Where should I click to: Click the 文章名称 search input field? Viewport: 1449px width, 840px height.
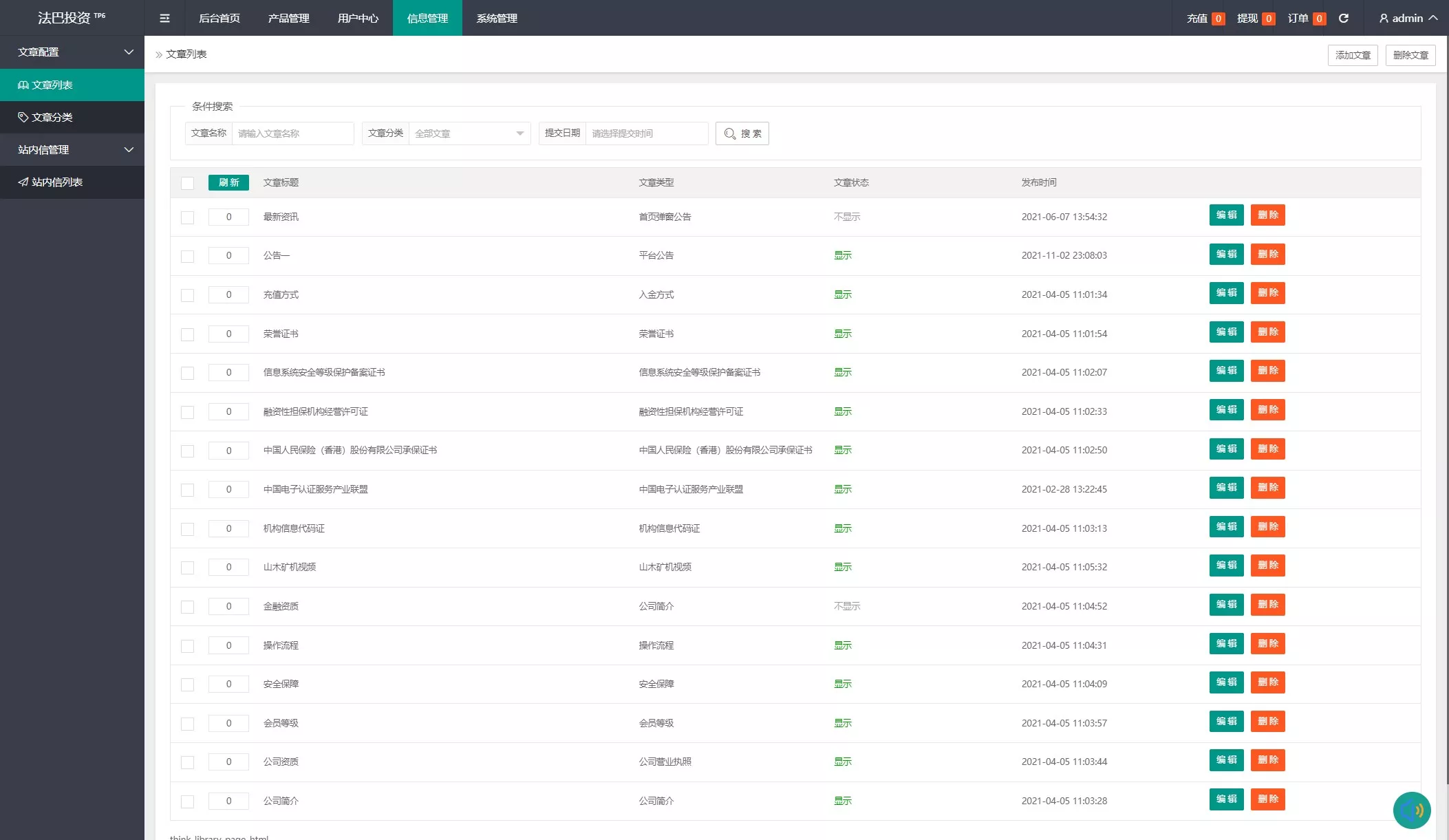(x=292, y=133)
